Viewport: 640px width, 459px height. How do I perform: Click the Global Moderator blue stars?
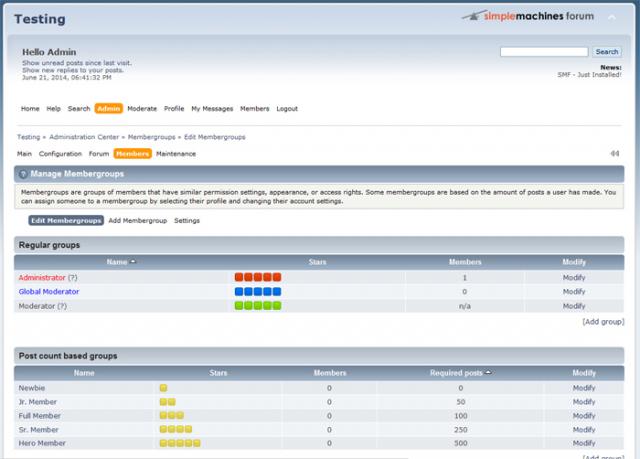[258, 292]
